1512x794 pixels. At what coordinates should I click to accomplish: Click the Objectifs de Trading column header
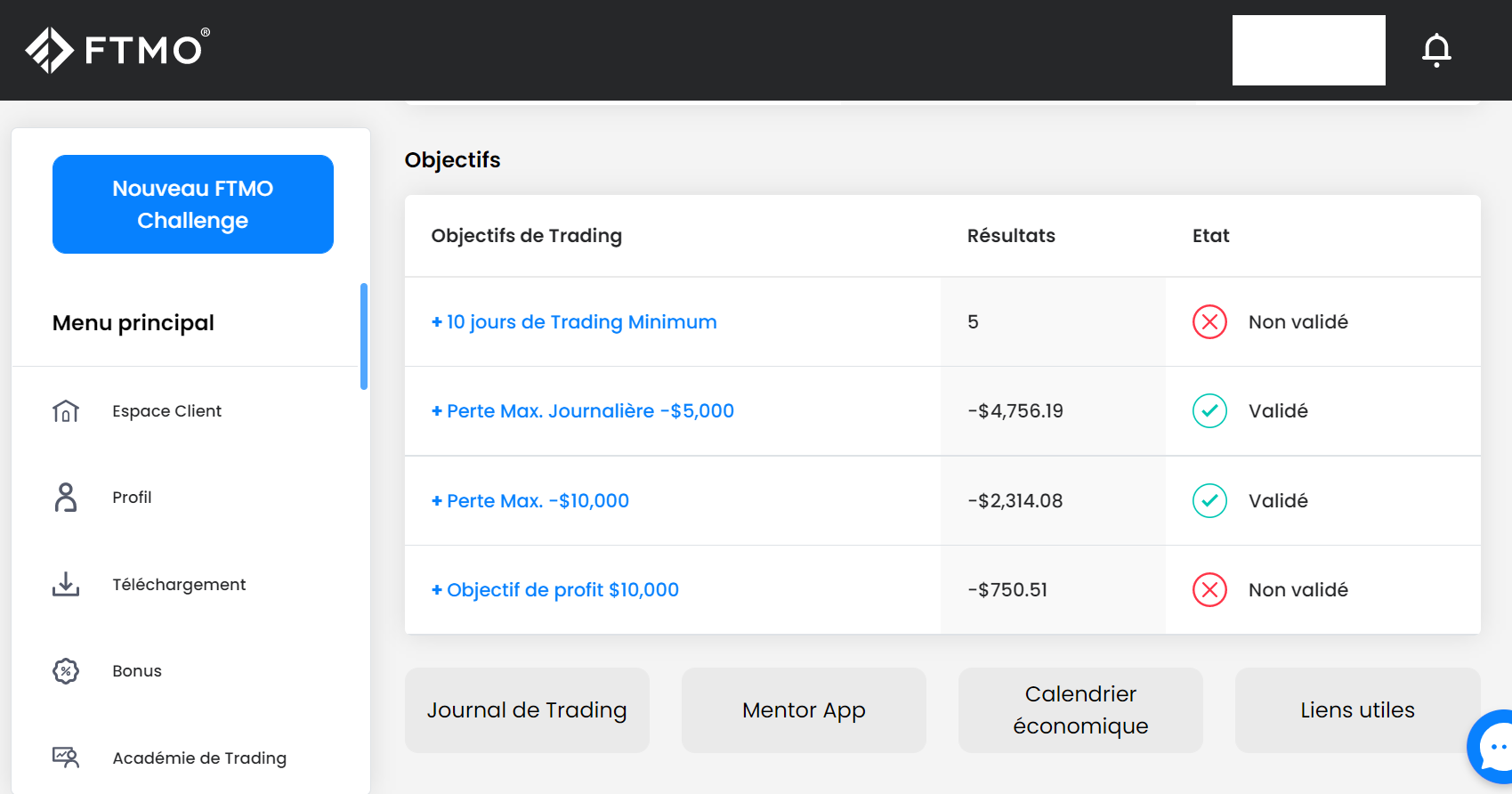(527, 236)
